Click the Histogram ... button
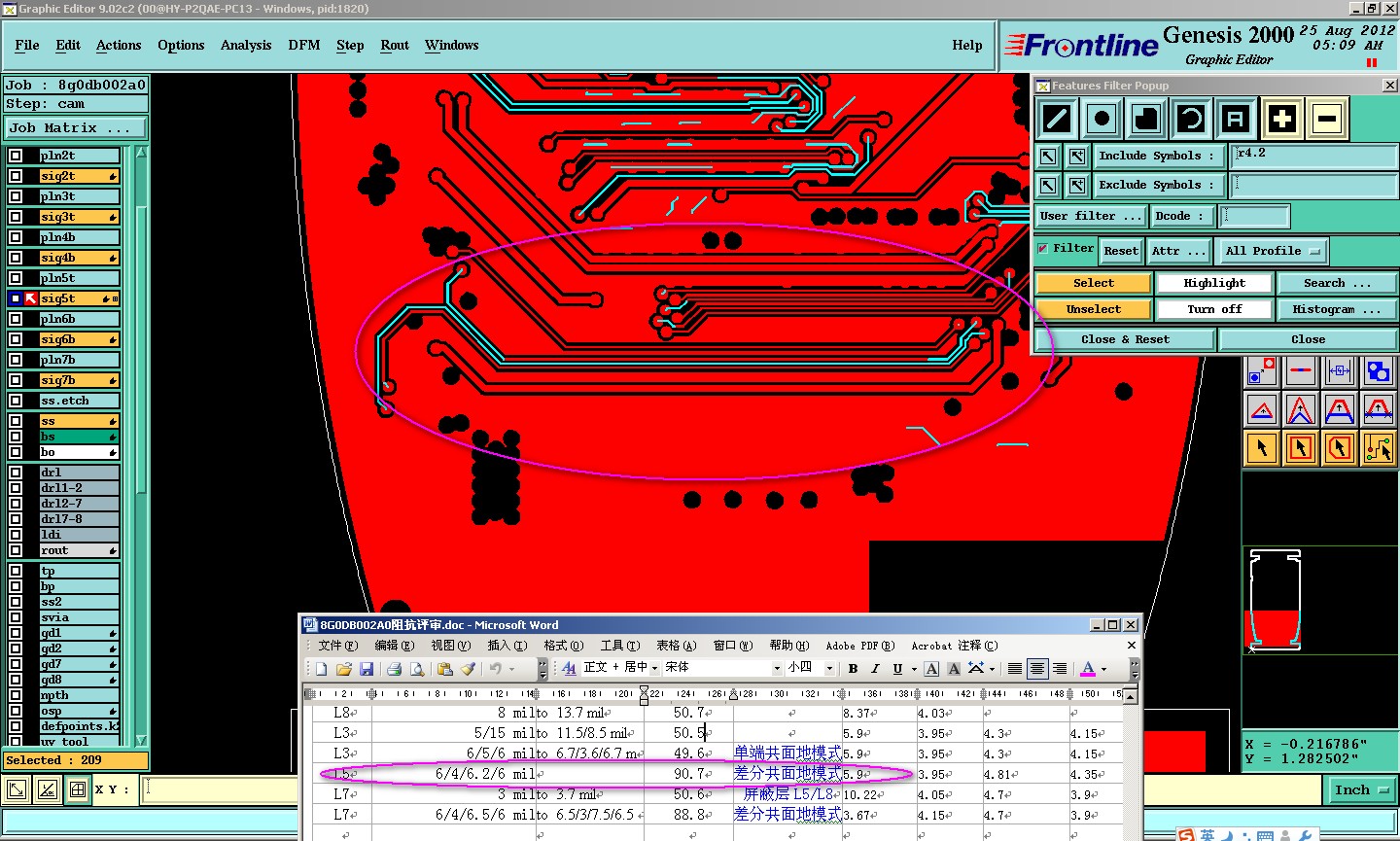Viewport: 1400px width, 841px height. click(x=1337, y=309)
